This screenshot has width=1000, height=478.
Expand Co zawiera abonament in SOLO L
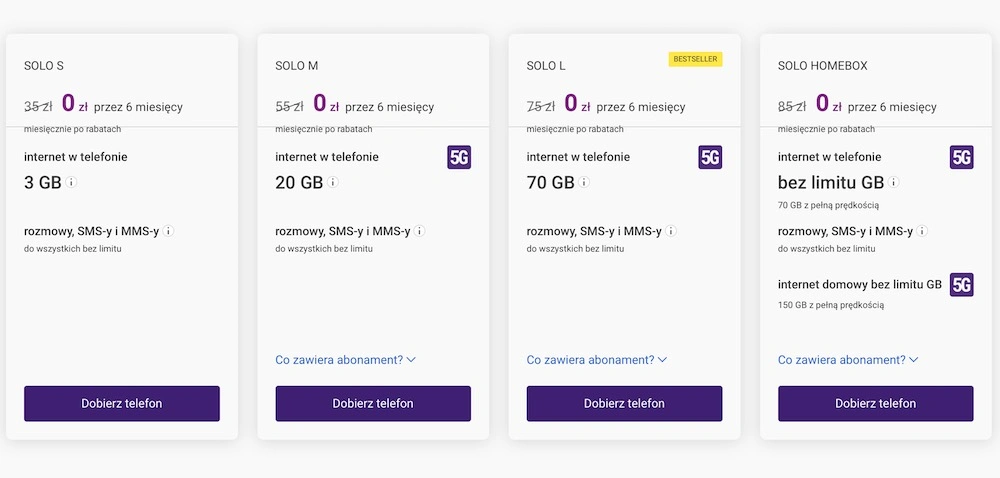pyautogui.click(x=597, y=360)
